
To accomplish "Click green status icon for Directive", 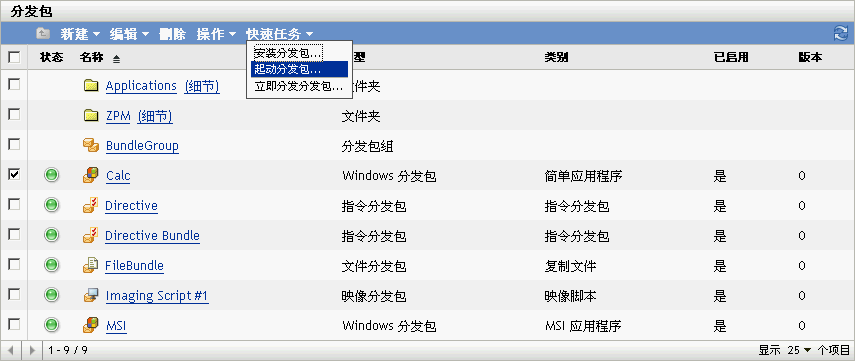I will pos(51,205).
